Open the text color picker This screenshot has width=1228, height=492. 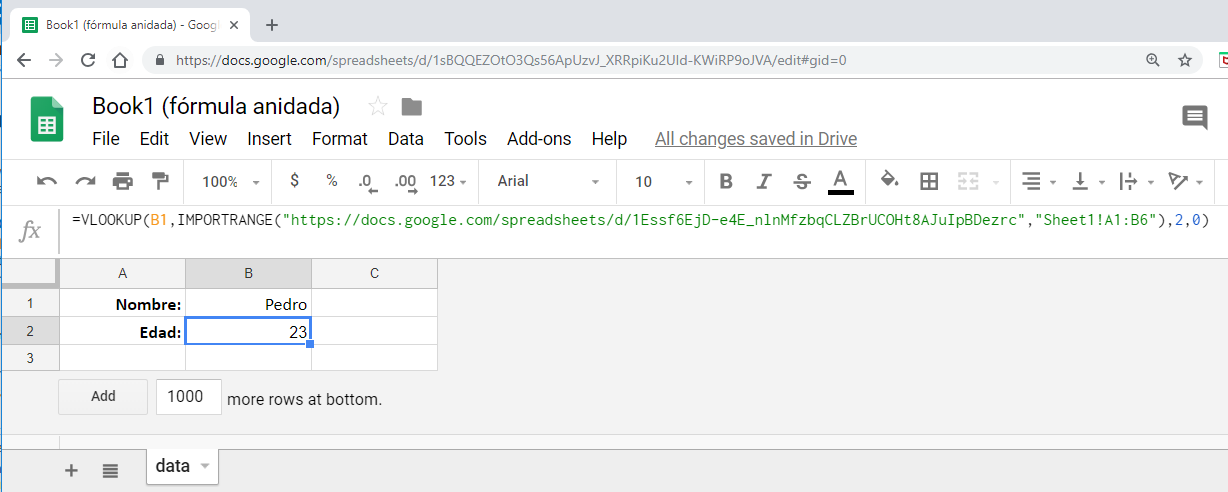tap(841, 181)
